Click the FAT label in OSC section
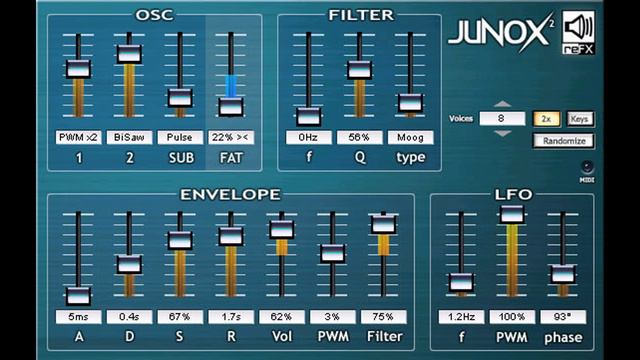The width and height of the screenshot is (640, 360). [x=231, y=158]
